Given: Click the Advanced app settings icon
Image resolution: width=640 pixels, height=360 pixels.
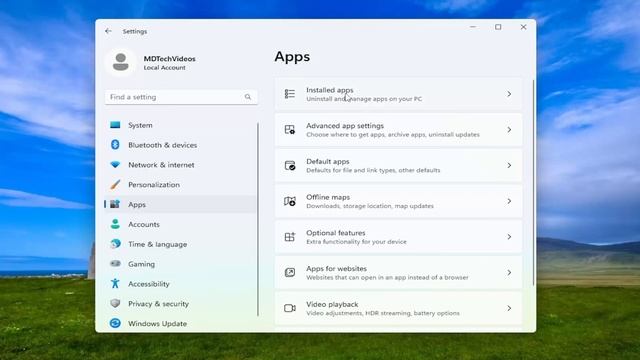Looking at the screenshot, I should (290, 130).
